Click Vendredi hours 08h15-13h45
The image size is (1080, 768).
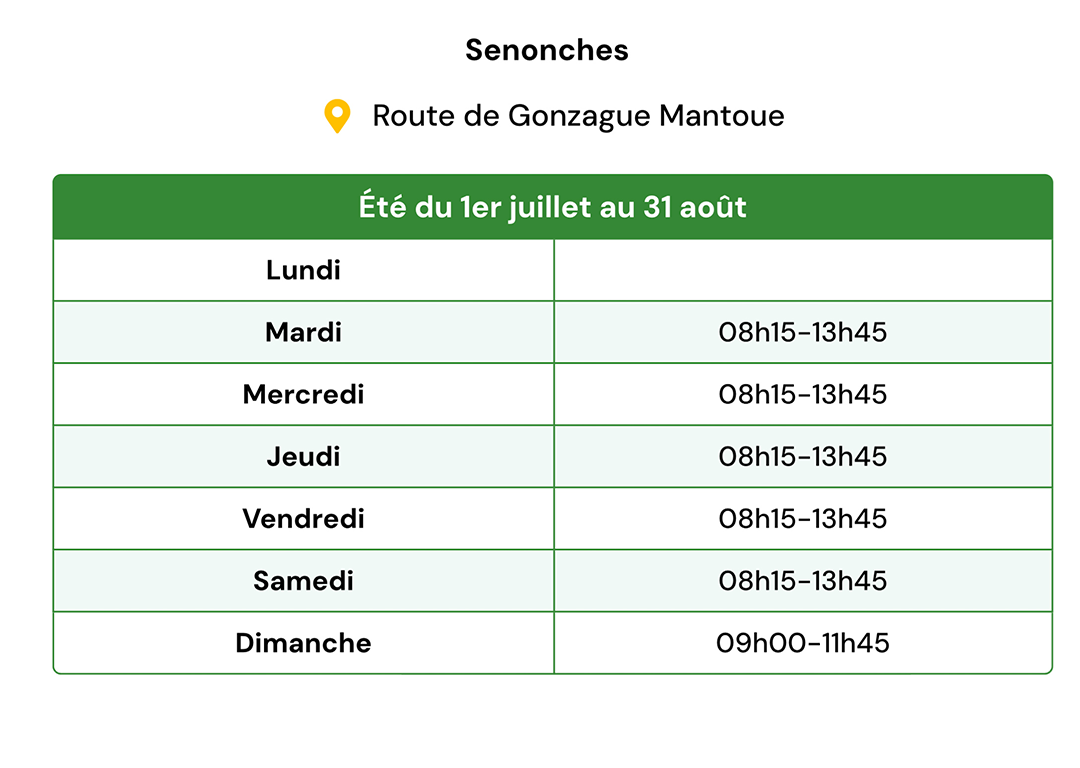click(x=803, y=519)
